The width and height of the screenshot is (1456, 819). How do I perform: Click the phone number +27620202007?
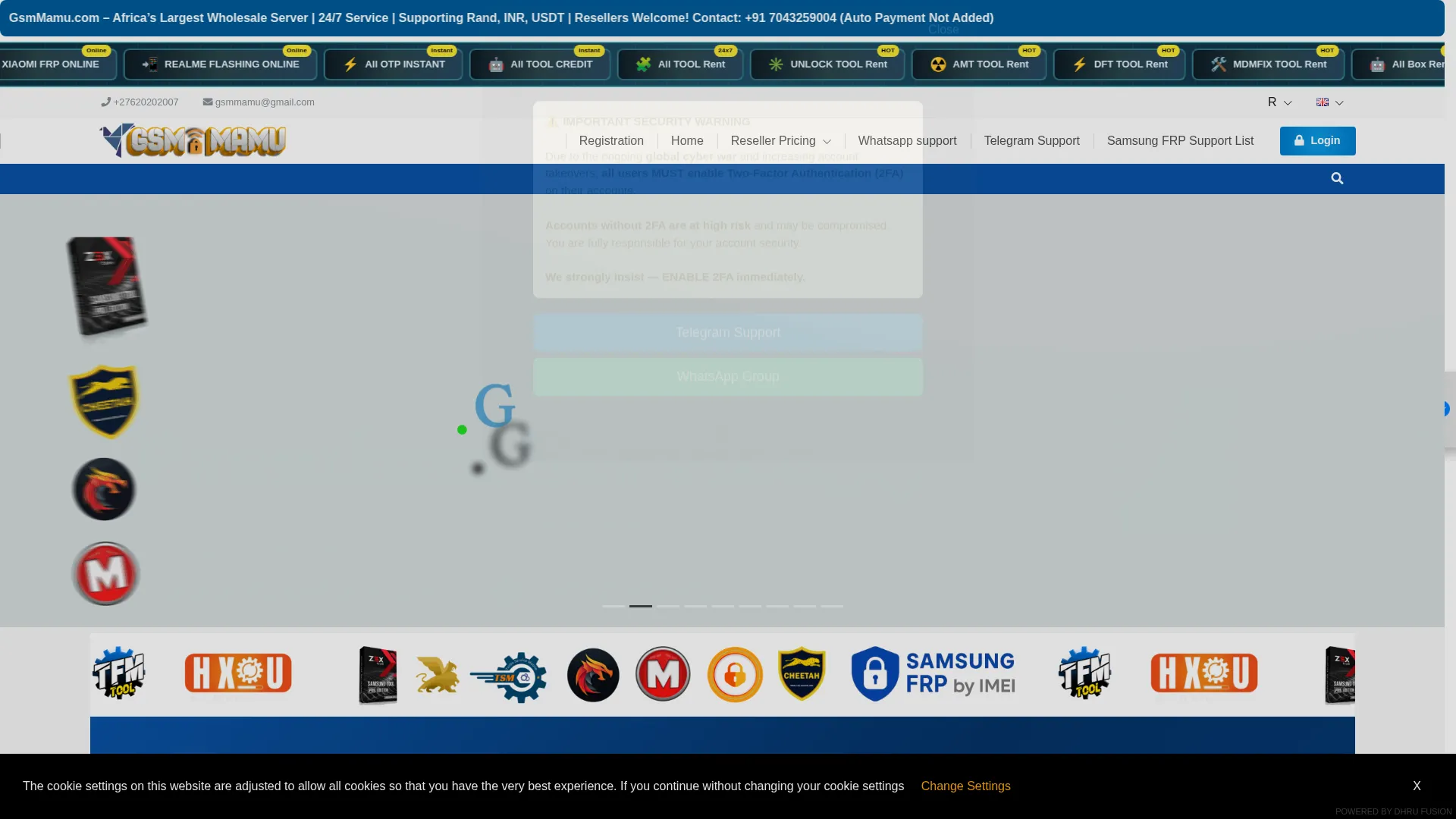coord(140,102)
